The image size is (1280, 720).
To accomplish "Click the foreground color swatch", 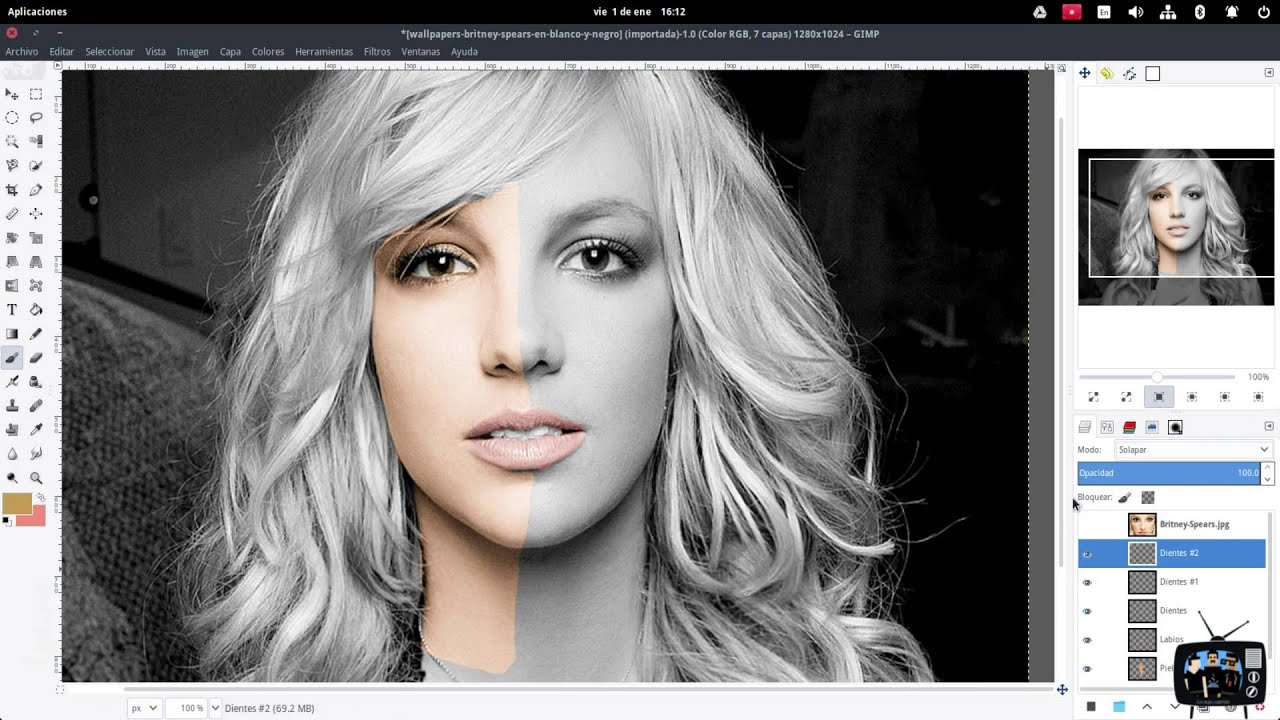I will coord(16,503).
